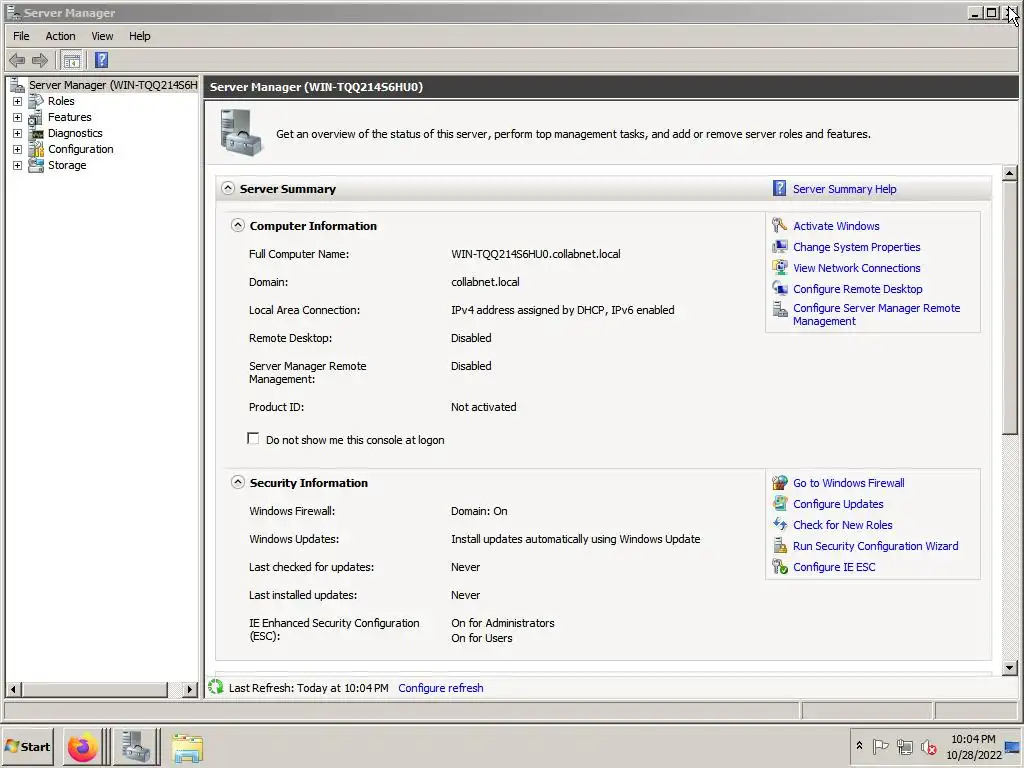This screenshot has height=768, width=1024.
Task: Click the Run Security Configuration Wizard icon
Action: (780, 546)
